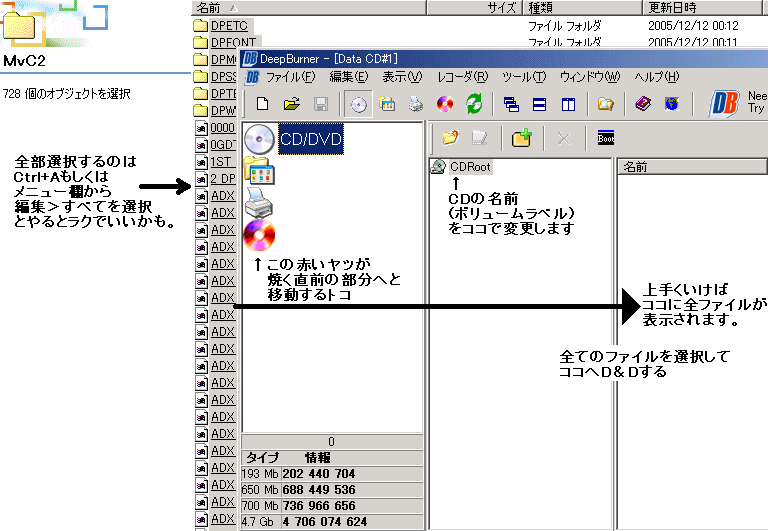Sort by 更新日時 column in Explorer window
The image size is (768, 531).
click(702, 7)
